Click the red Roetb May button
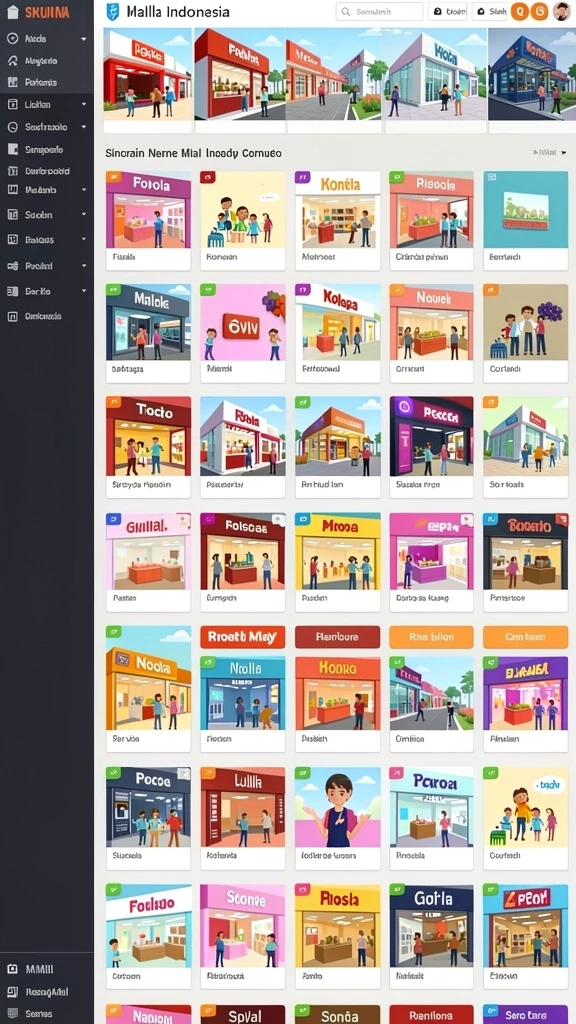The width and height of the screenshot is (576, 1024). pos(242,637)
